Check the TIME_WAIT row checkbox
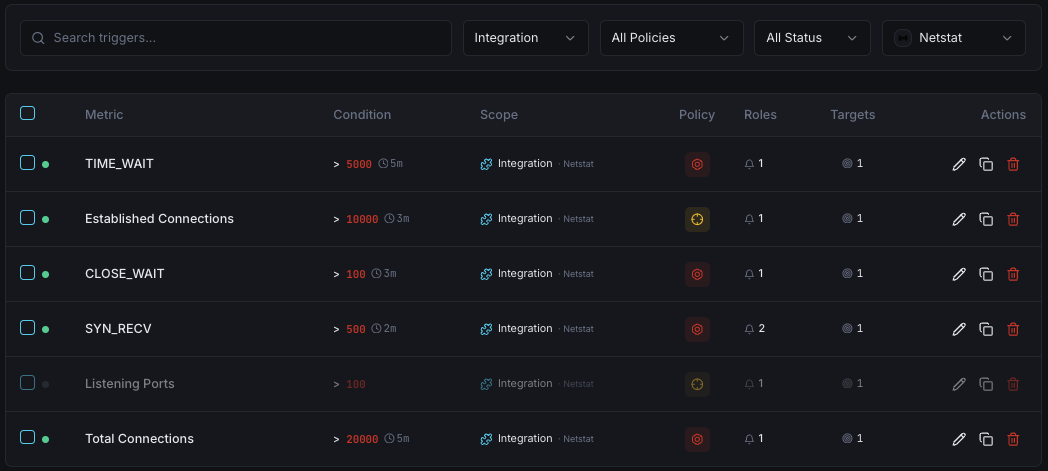1048x471 pixels. 27,162
